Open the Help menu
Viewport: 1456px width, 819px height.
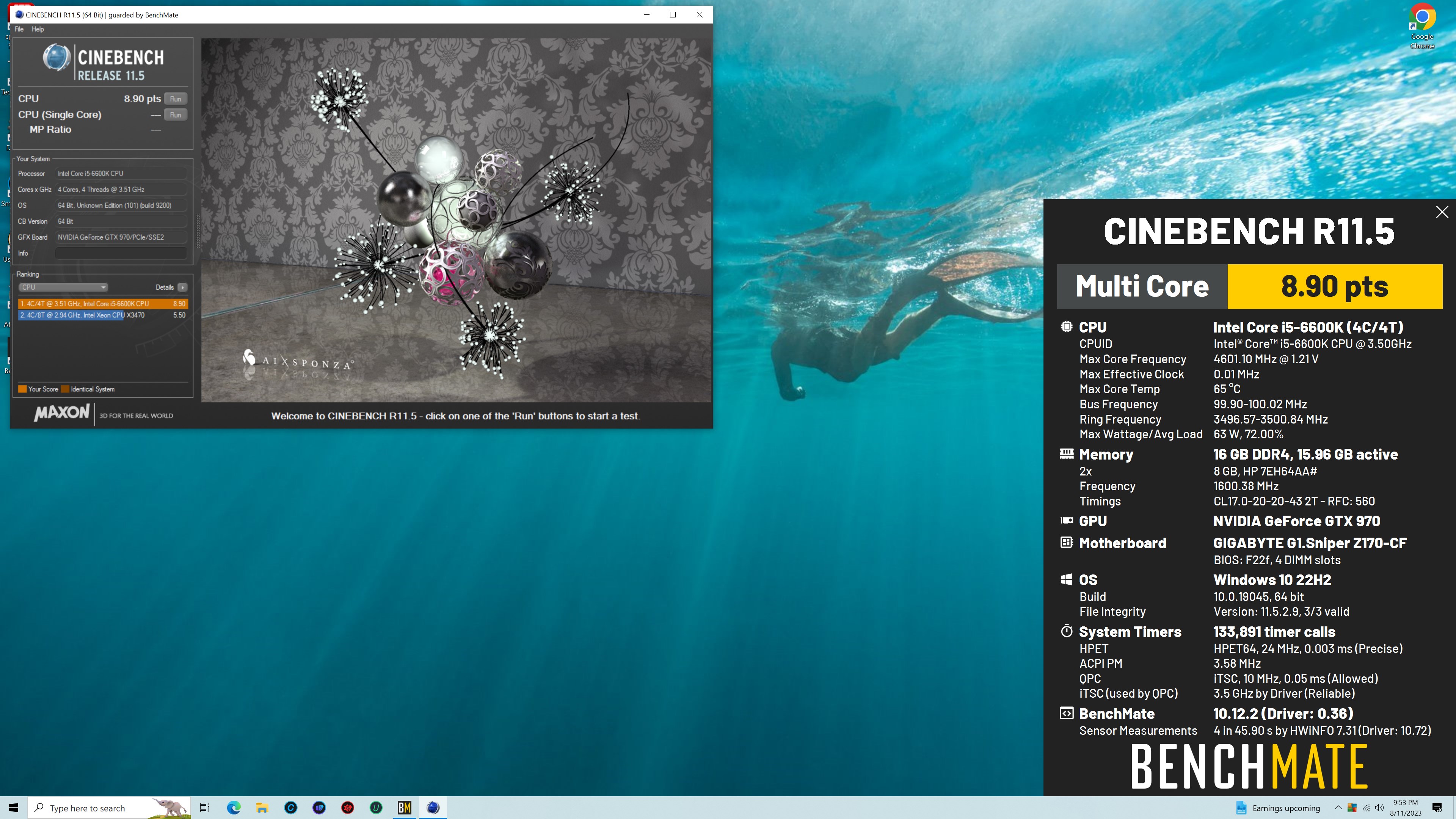click(x=38, y=30)
